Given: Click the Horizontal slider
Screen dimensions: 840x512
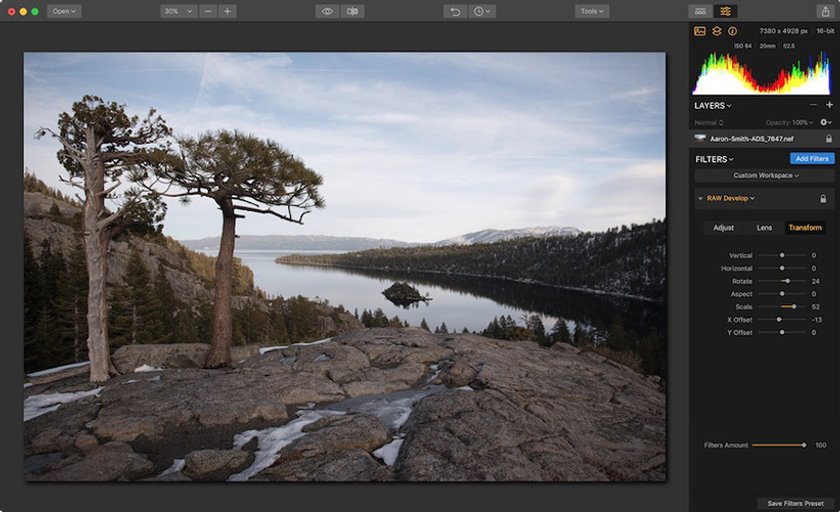Looking at the screenshot, I should [782, 268].
